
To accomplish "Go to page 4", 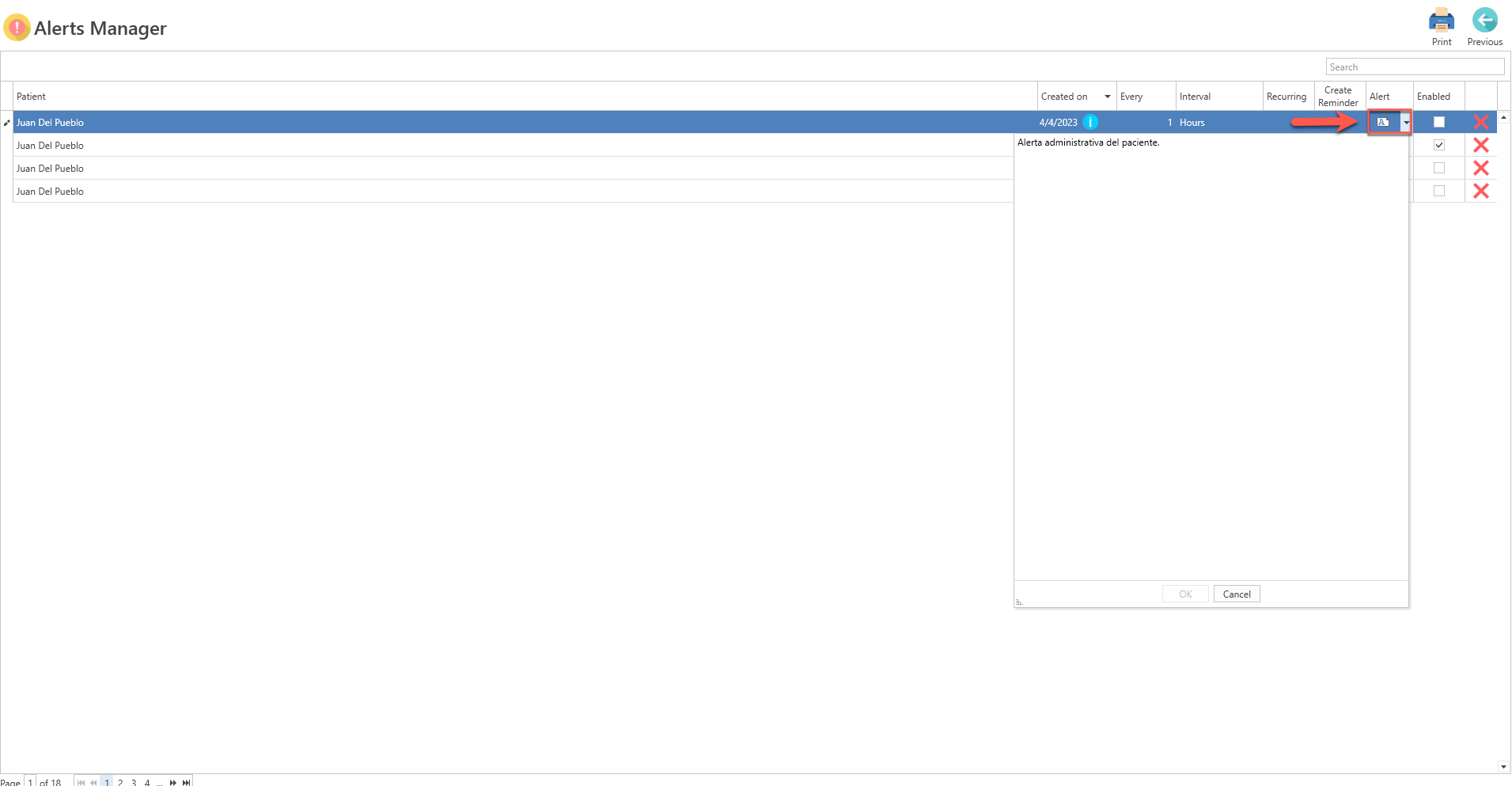I will (x=147, y=782).
